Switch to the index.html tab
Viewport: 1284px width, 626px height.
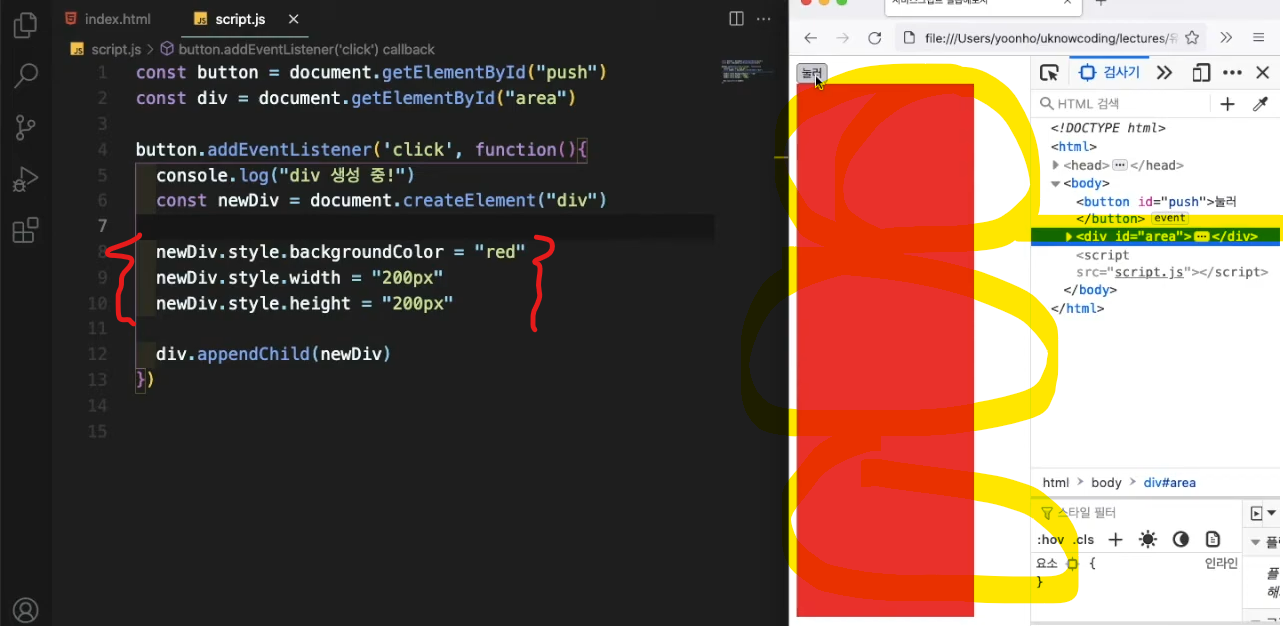[x=107, y=19]
